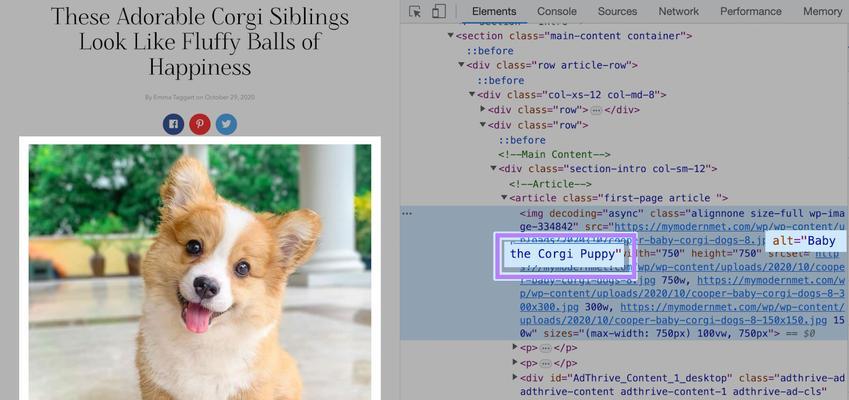
Task: Click the alt="Baby attribute text
Action: click(x=804, y=241)
